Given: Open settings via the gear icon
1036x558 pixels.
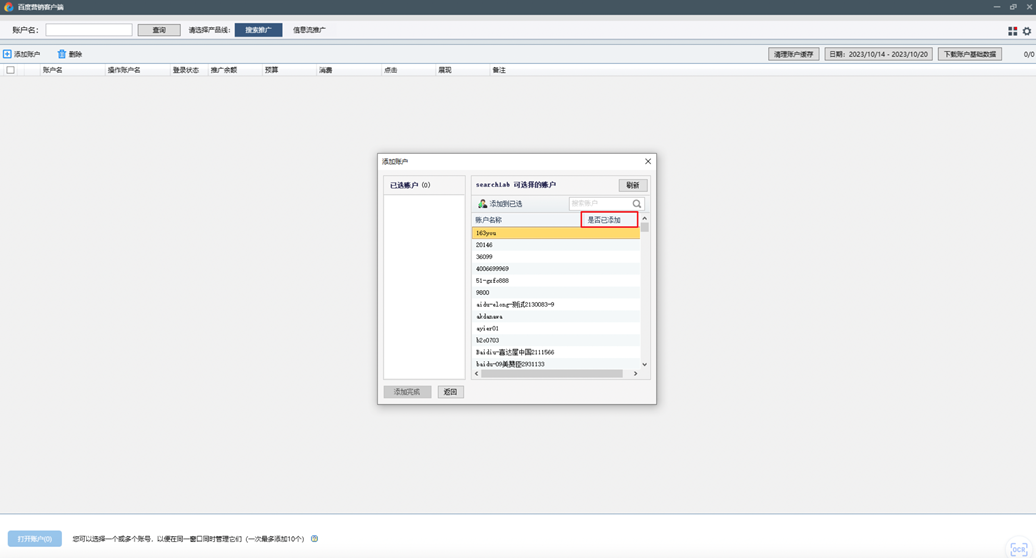Looking at the screenshot, I should [1026, 31].
